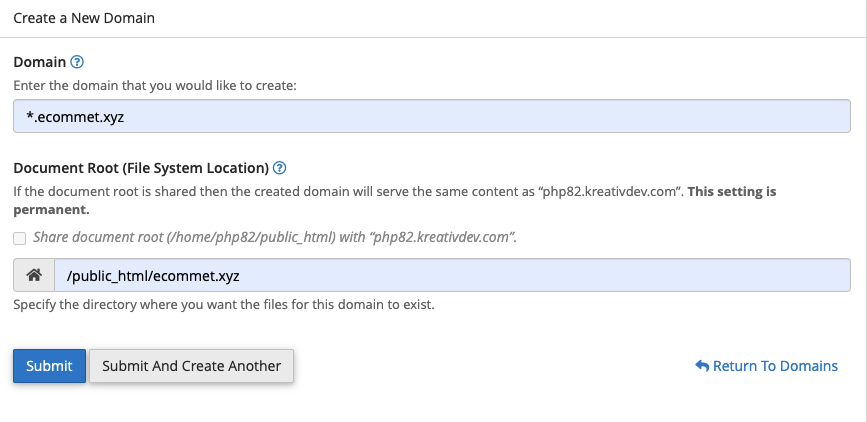Click the home icon before the path field
This screenshot has width=867, height=422.
(33, 275)
